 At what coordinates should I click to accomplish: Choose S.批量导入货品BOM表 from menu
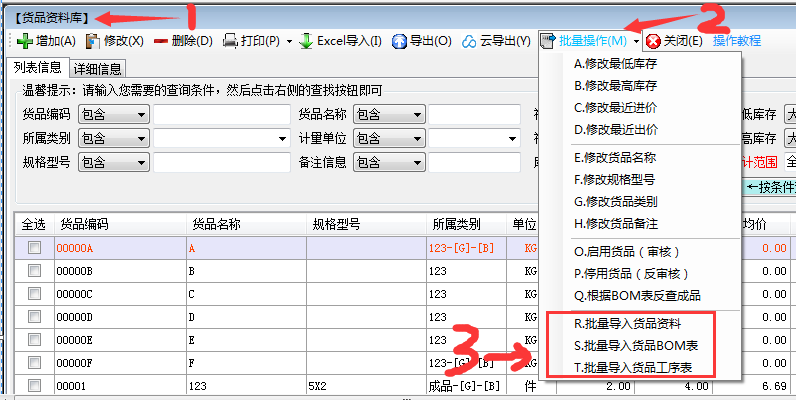[x=636, y=345]
